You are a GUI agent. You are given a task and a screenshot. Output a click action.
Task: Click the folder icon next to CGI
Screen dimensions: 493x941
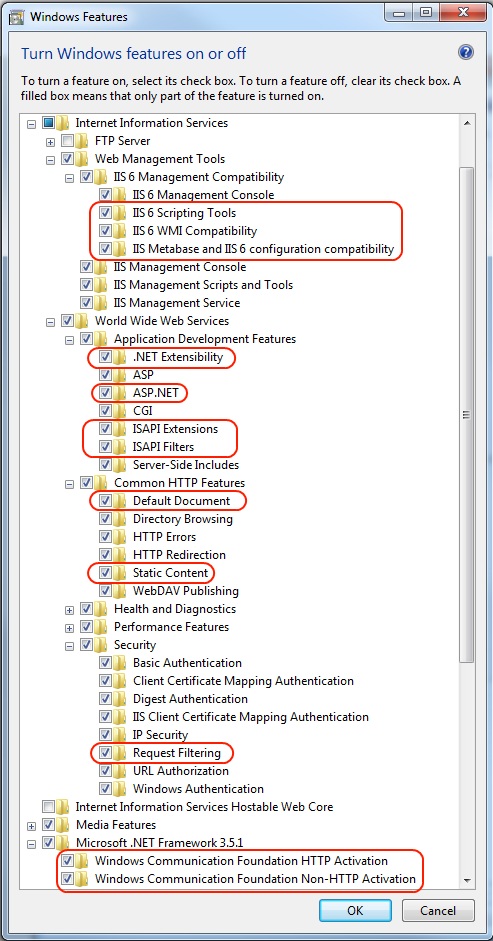[x=121, y=411]
